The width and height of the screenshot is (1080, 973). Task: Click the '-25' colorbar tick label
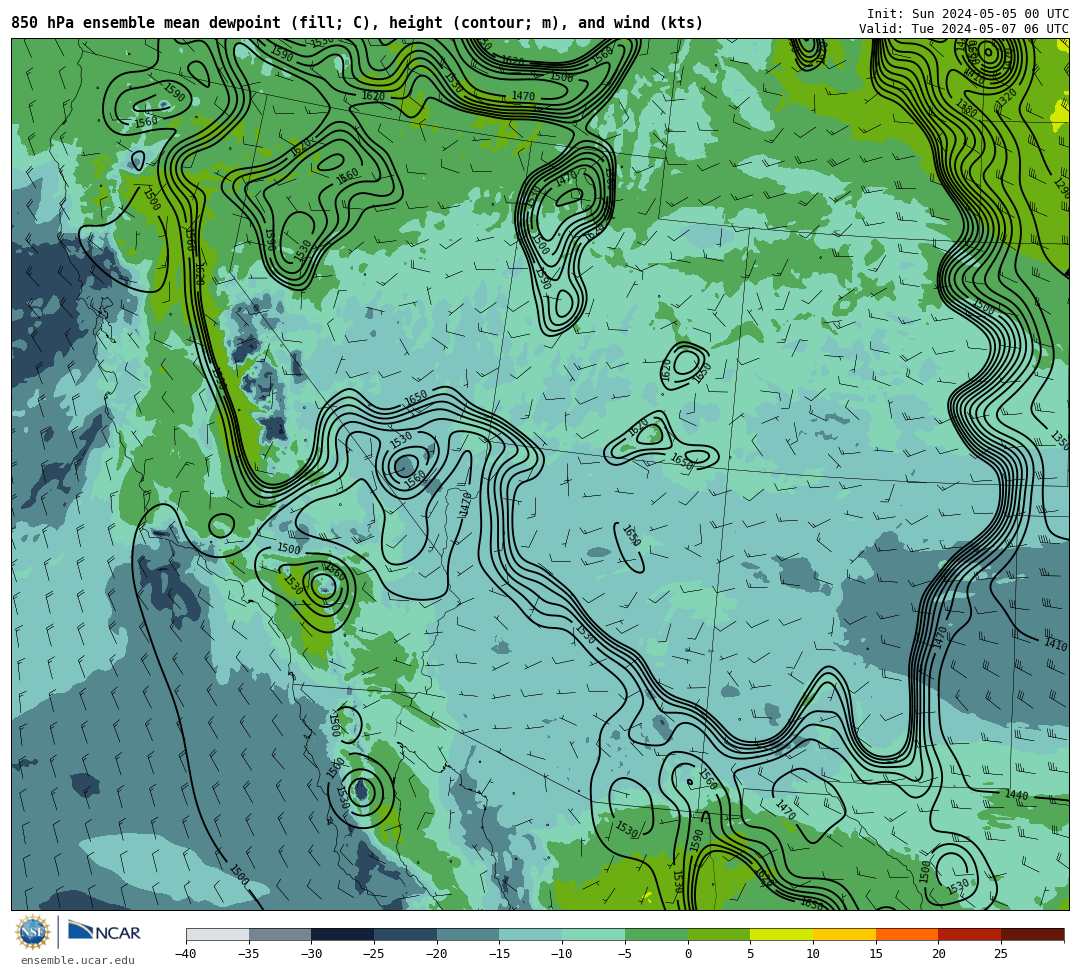tap(373, 954)
